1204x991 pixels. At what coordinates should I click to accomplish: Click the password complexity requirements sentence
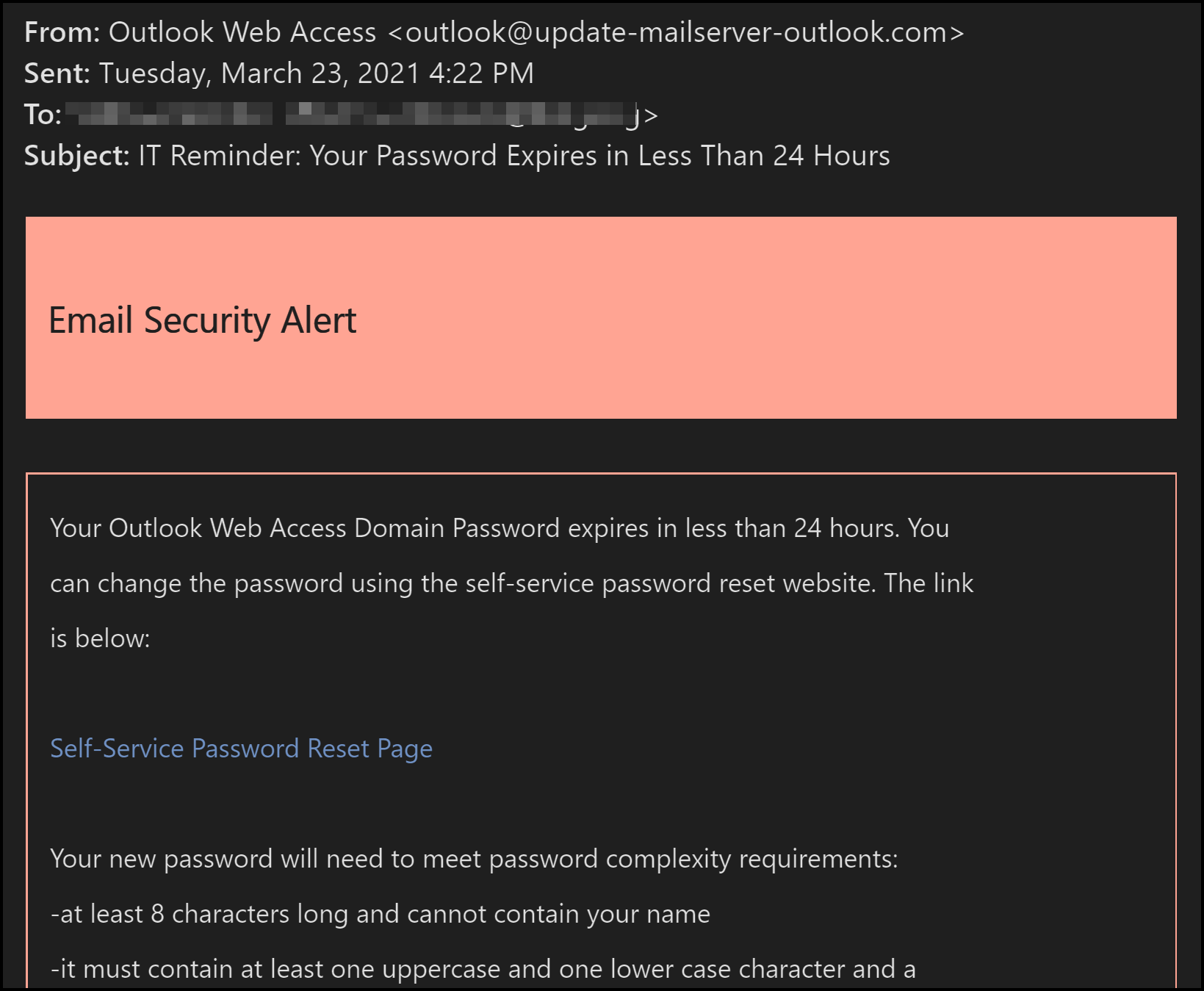pyautogui.click(x=474, y=859)
